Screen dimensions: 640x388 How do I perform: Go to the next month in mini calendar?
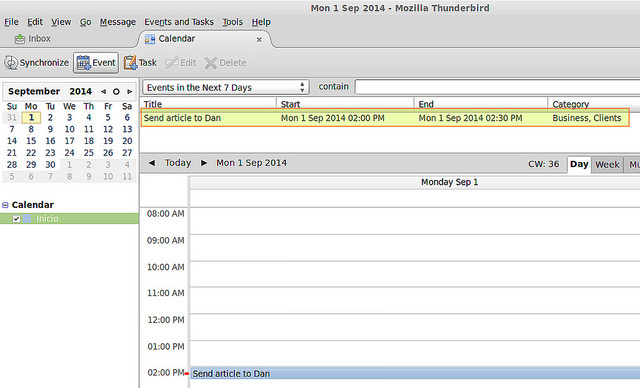tap(129, 91)
